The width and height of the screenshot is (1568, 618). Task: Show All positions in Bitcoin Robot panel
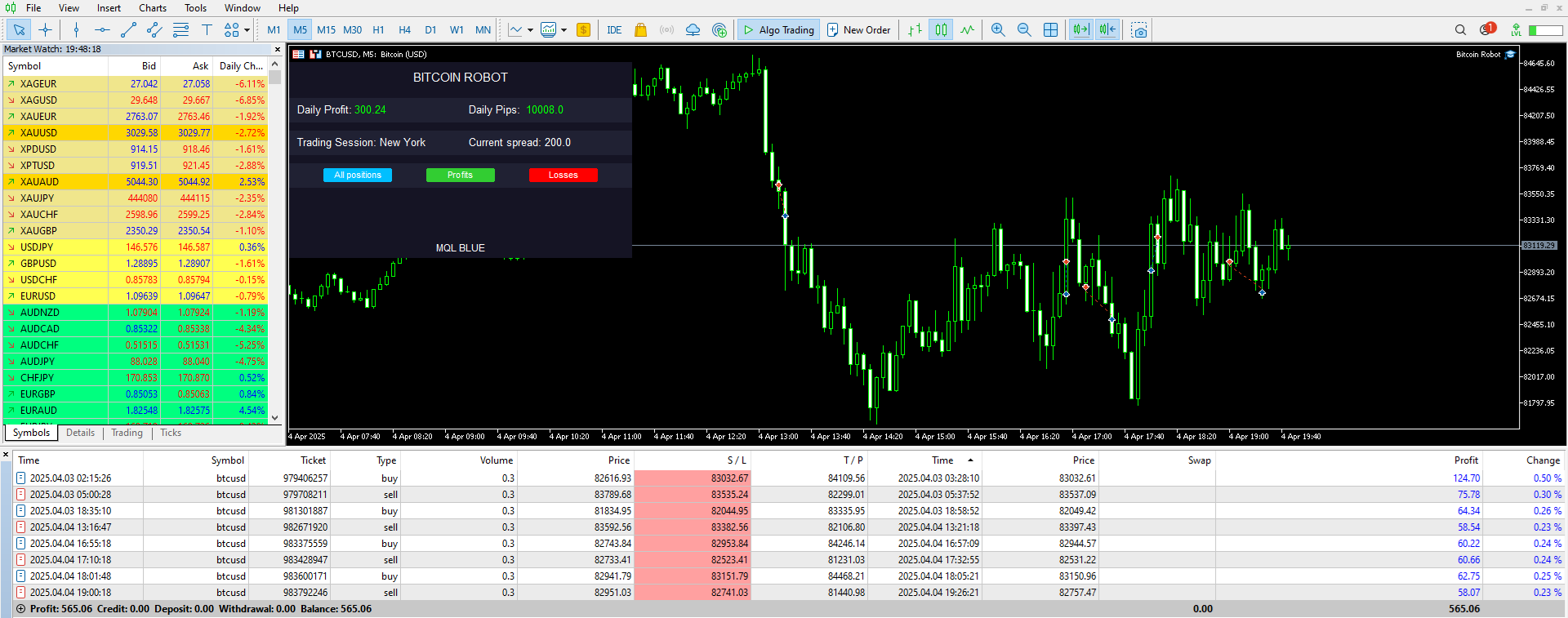[358, 175]
